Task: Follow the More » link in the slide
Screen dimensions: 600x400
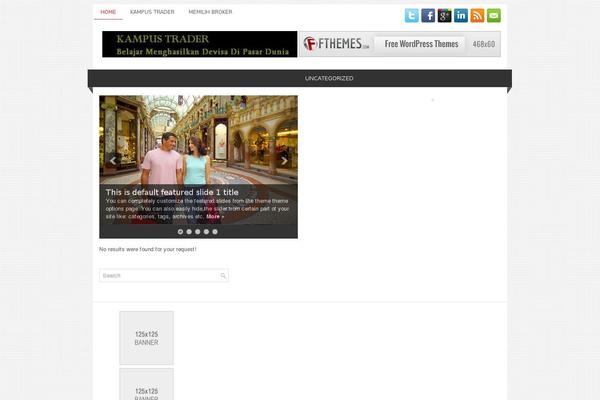Action: click(215, 217)
